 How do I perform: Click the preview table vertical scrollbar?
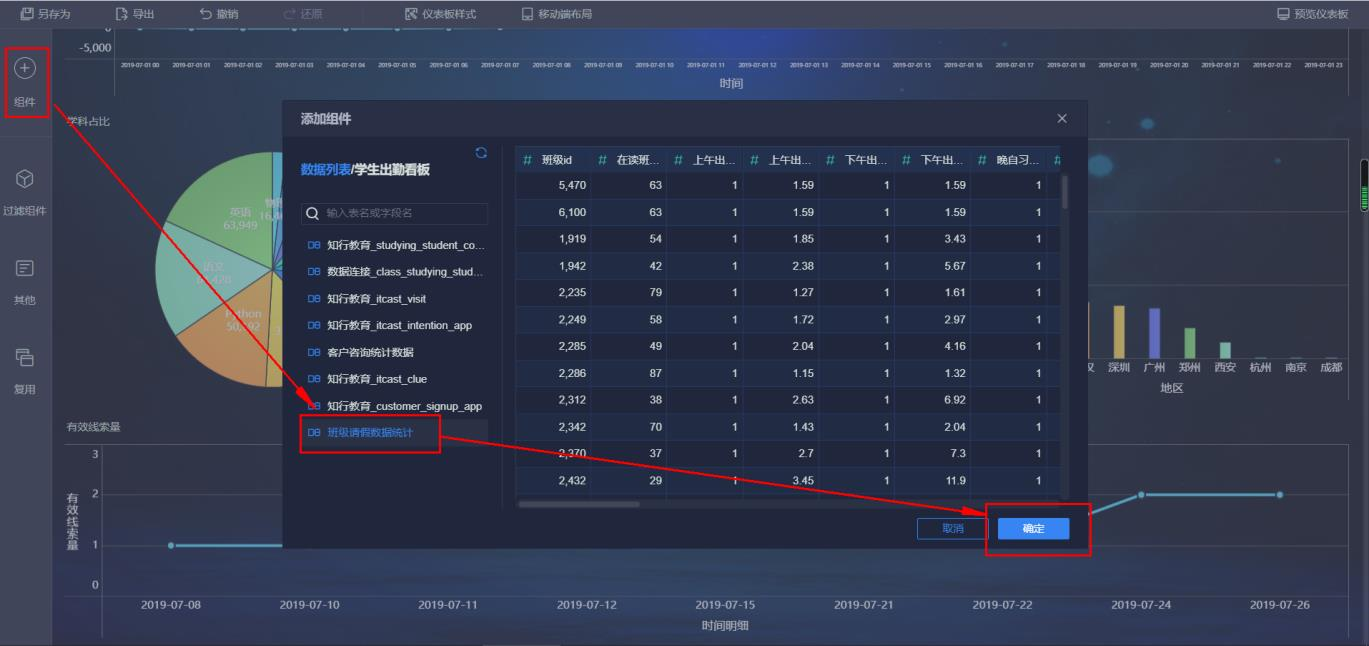coord(1065,190)
